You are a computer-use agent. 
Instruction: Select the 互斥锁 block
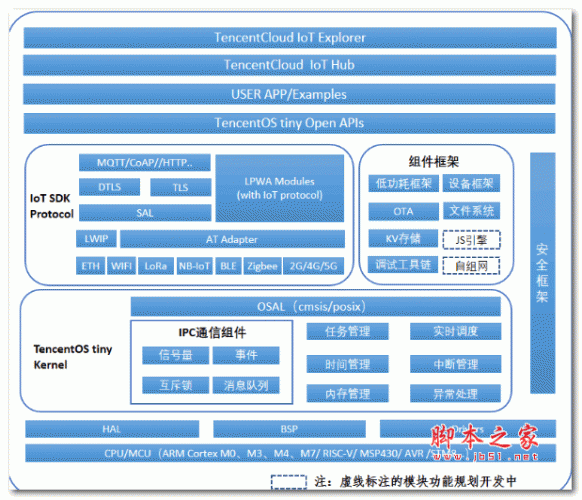tap(176, 385)
